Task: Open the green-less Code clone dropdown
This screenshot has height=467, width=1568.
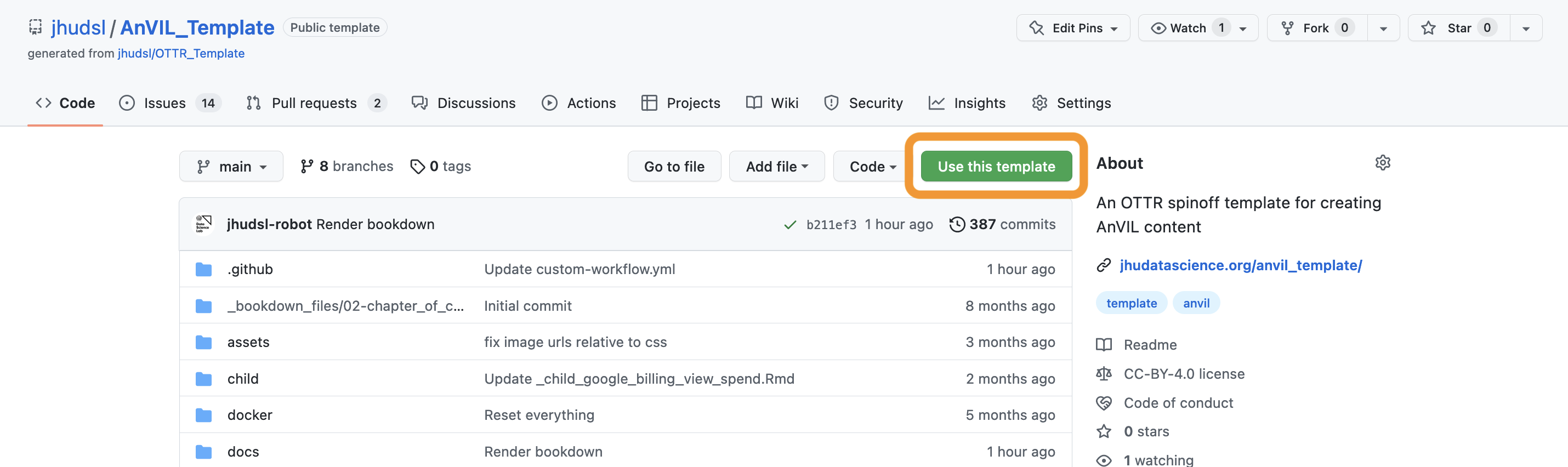Action: click(x=872, y=166)
